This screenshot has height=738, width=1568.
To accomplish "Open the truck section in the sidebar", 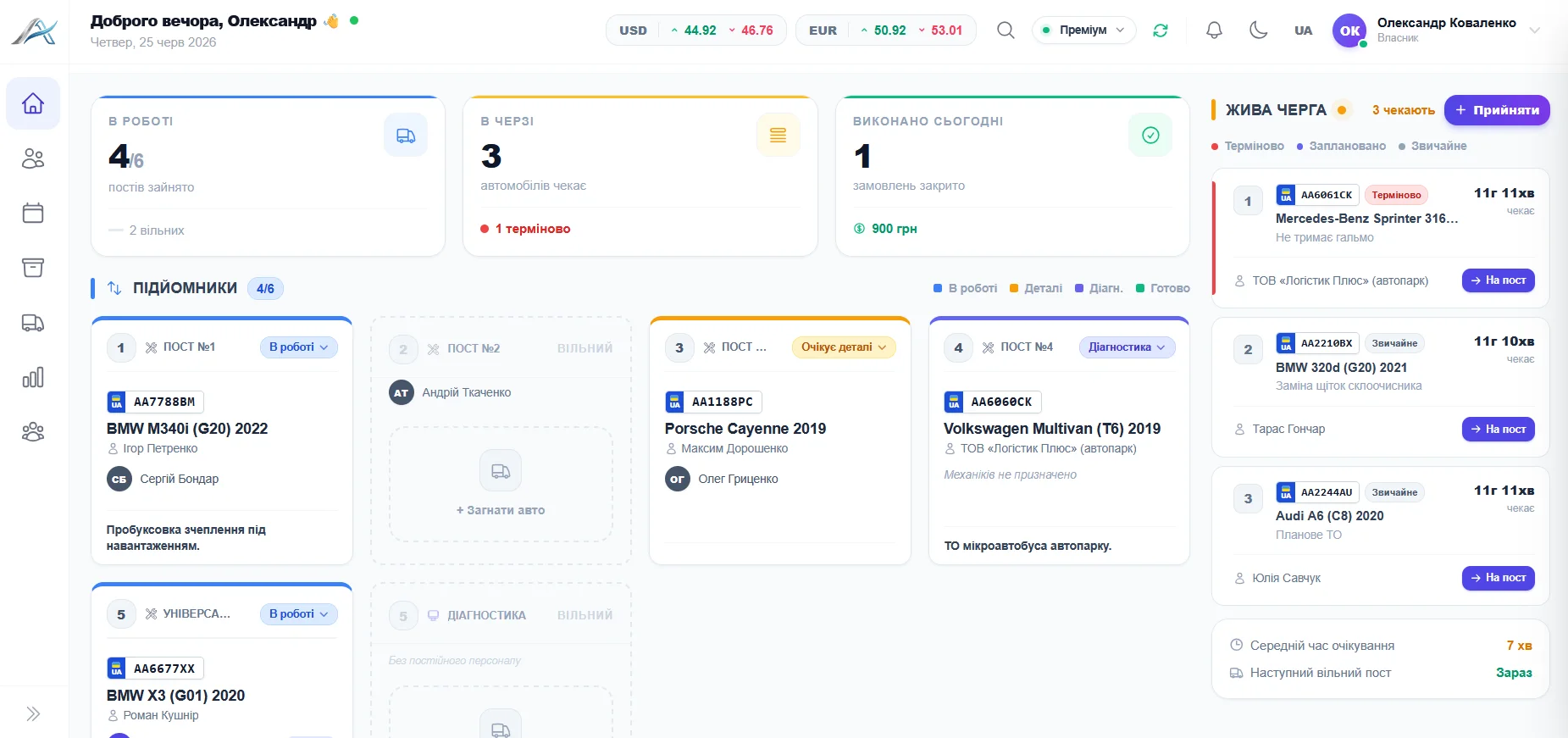I will point(33,323).
